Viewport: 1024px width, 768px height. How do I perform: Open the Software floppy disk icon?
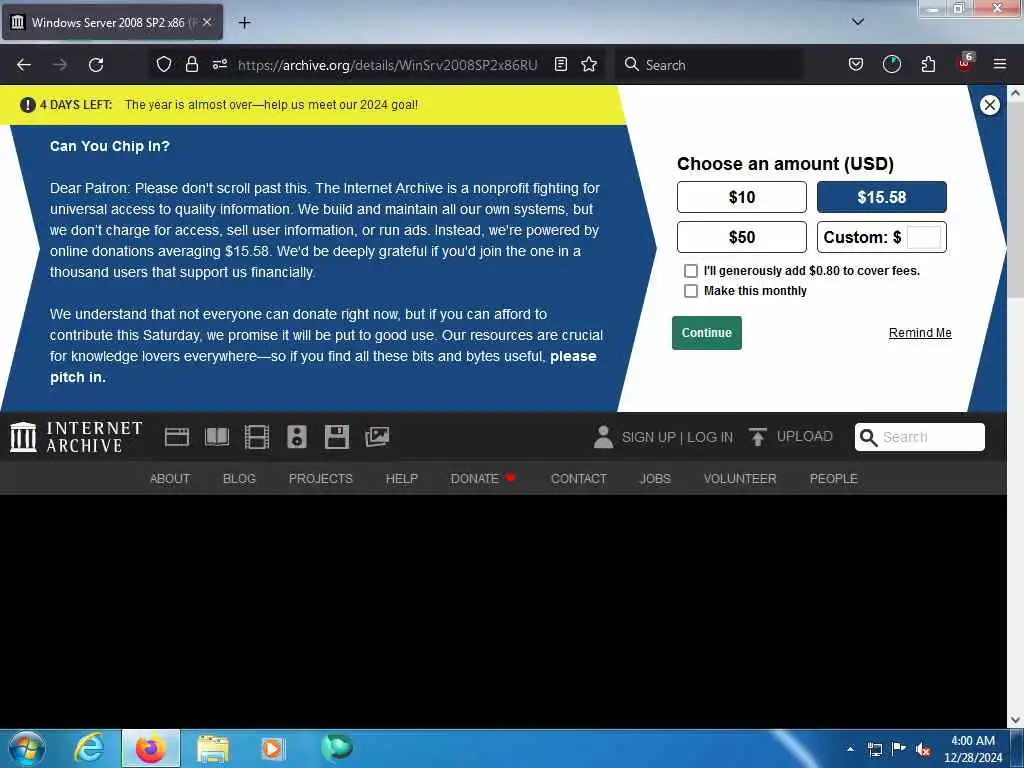coord(337,437)
